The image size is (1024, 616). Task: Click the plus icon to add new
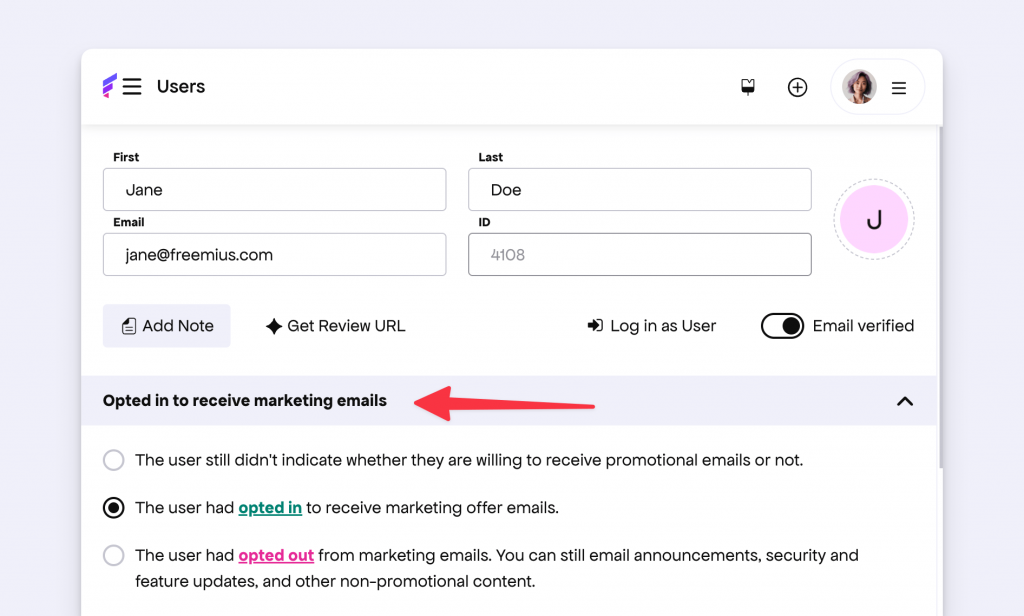coord(797,87)
